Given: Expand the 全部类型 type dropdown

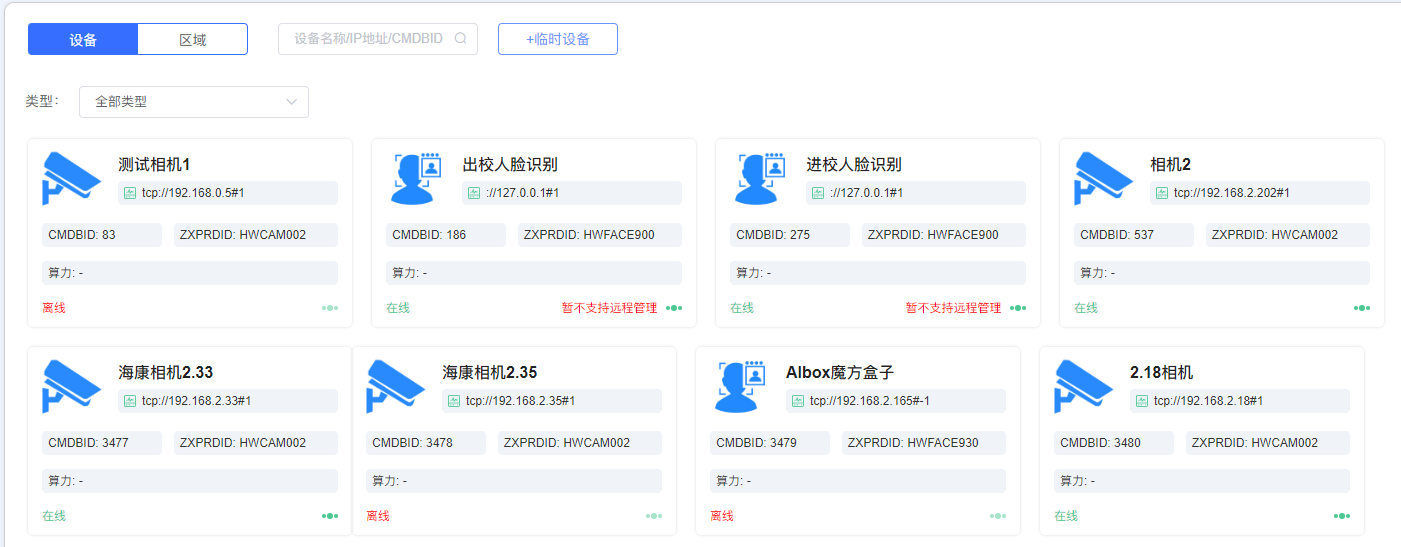Looking at the screenshot, I should [x=193, y=102].
